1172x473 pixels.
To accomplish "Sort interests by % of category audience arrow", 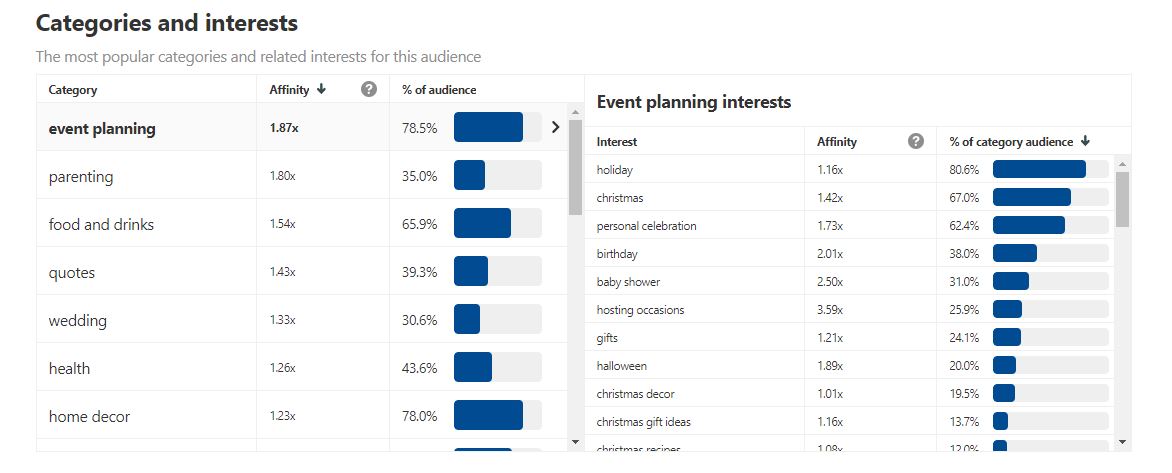I will [1086, 142].
